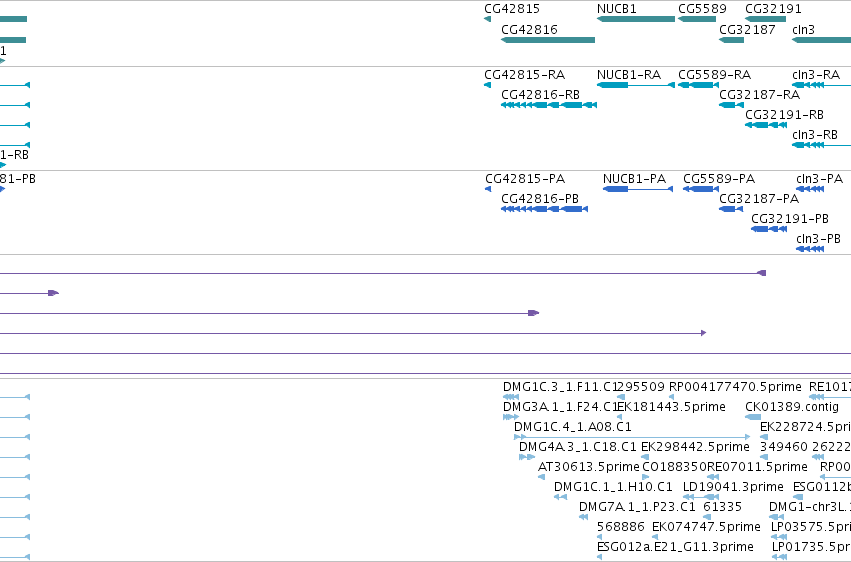This screenshot has width=851, height=562.
Task: Open the ESG012a.E21_G11.3prime EST label
Action: click(x=675, y=547)
